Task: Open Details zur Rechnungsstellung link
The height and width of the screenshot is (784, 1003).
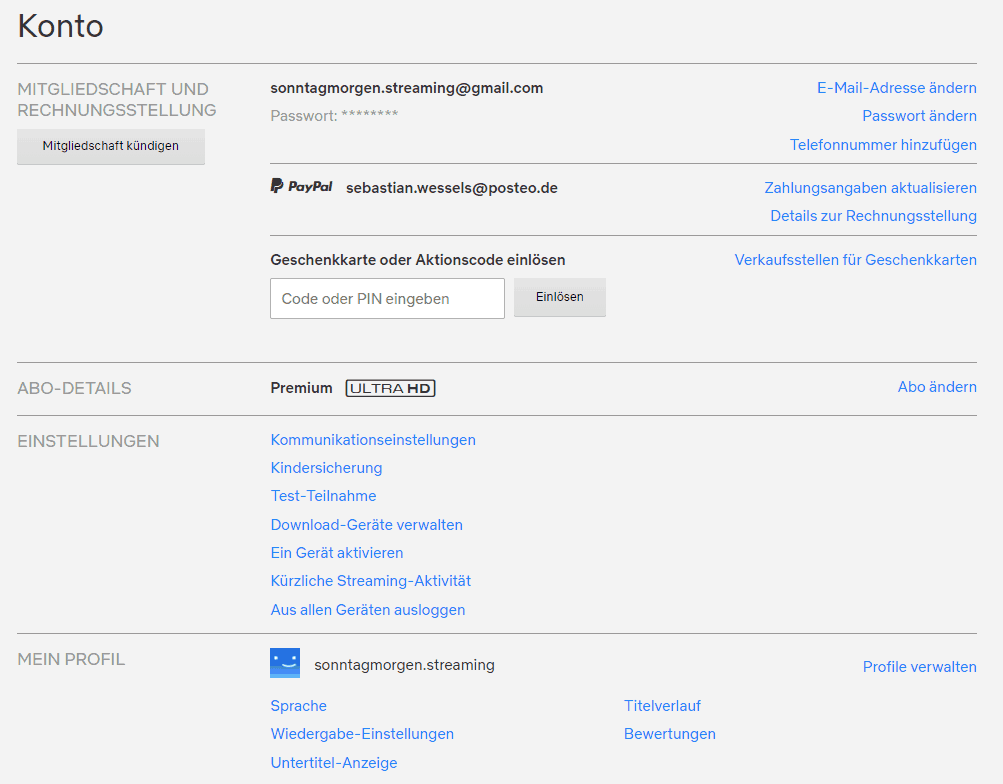Action: pos(873,216)
